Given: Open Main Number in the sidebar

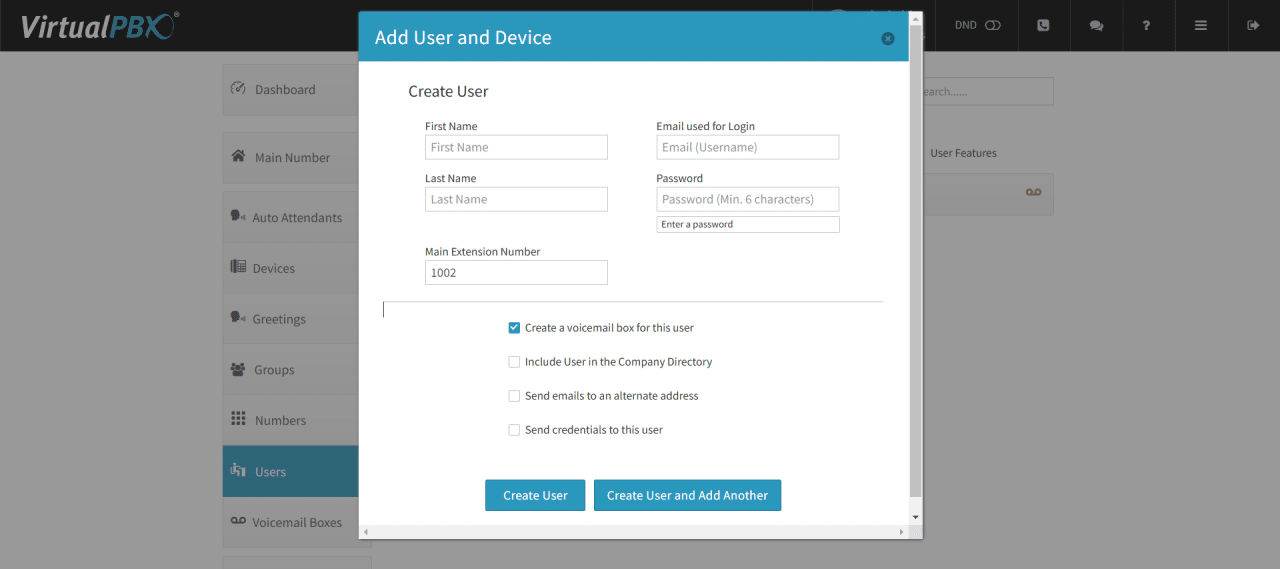Looking at the screenshot, I should click(290, 157).
